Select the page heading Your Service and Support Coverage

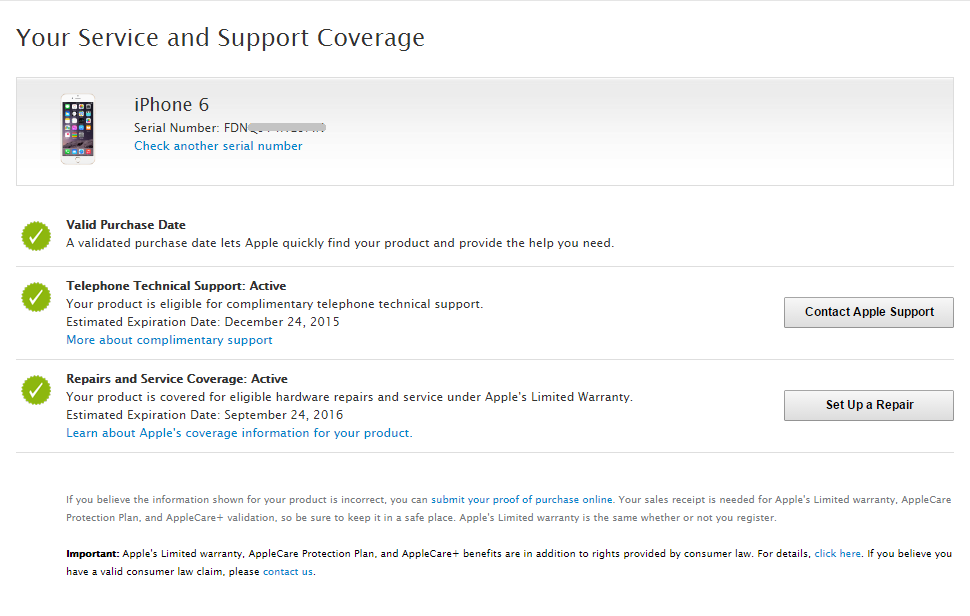tap(220, 38)
